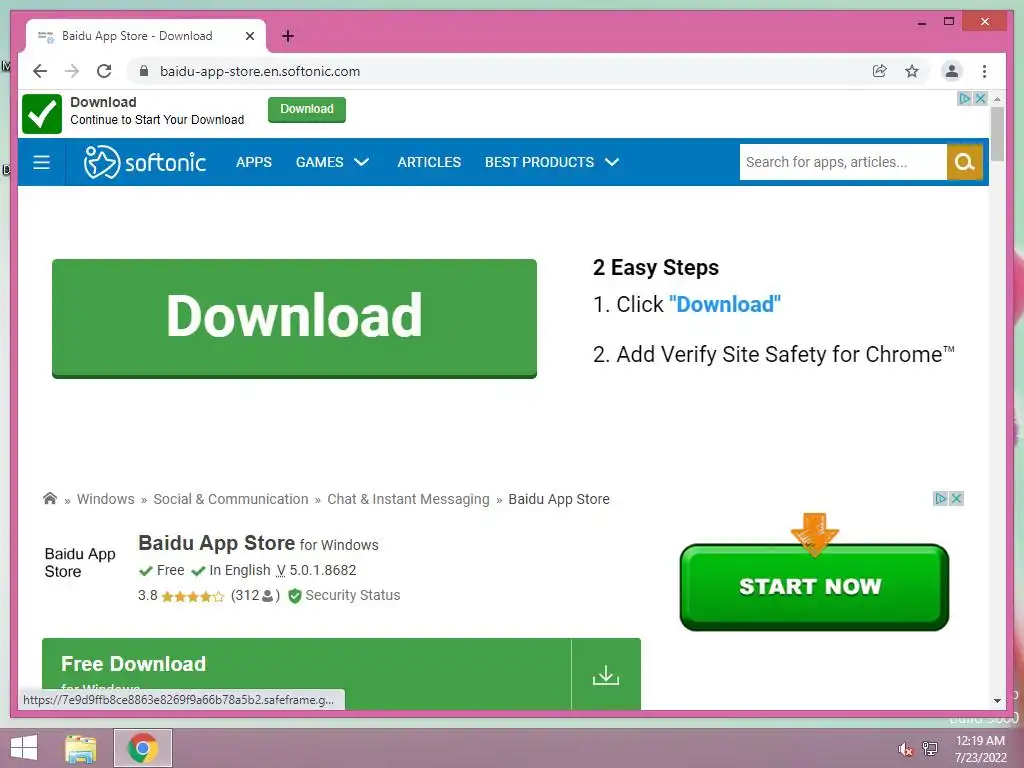Click the Security Status link
This screenshot has height=768, width=1024.
[x=353, y=596]
